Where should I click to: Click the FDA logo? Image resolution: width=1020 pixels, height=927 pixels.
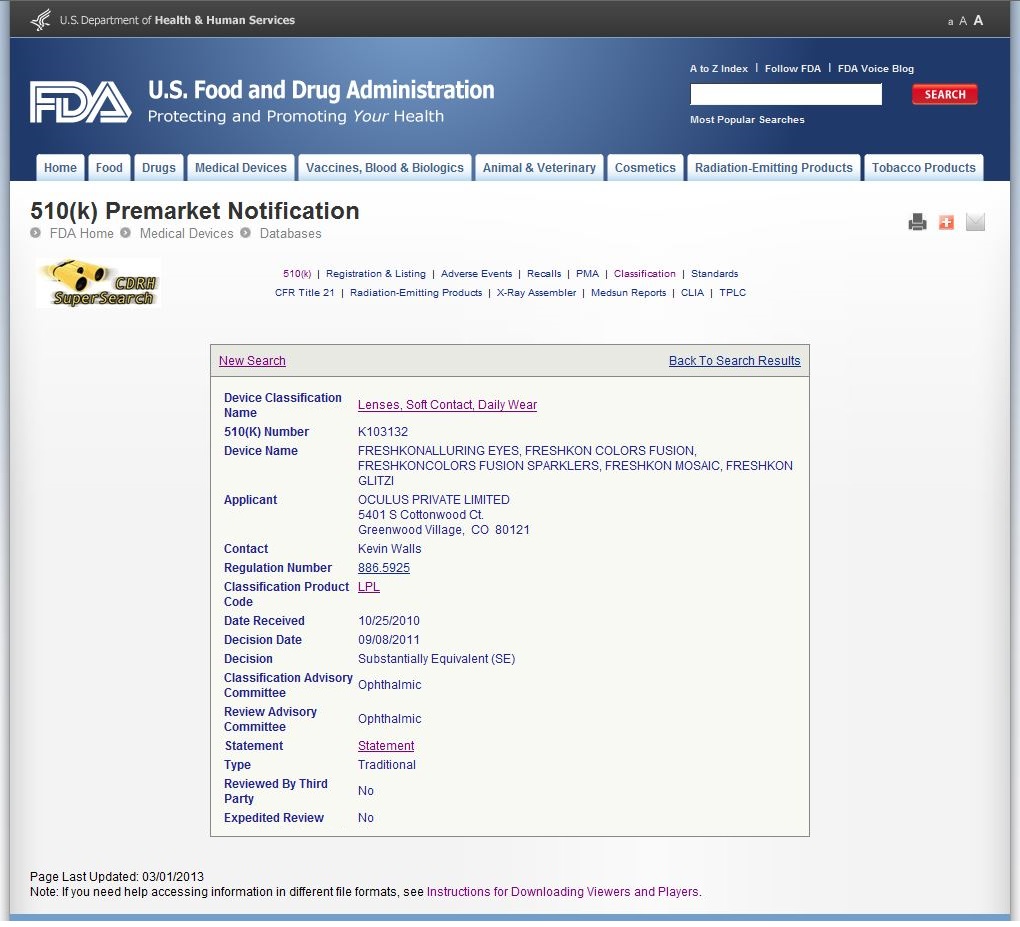click(81, 102)
